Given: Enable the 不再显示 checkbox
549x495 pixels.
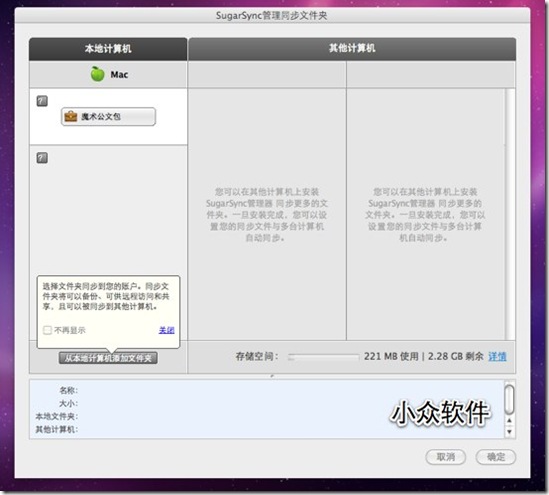Looking at the screenshot, I should [x=47, y=330].
